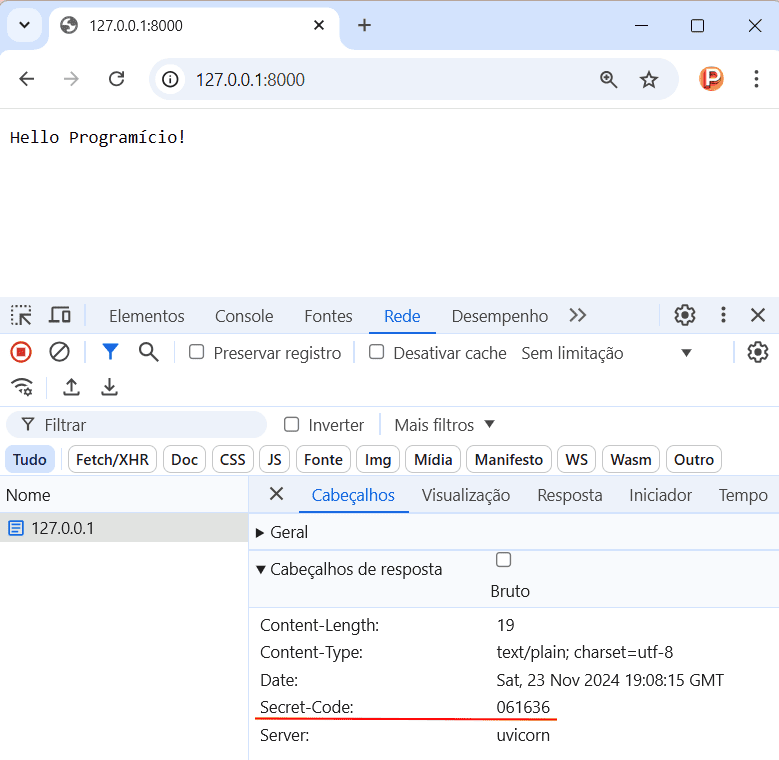Filter by Outro requests
Image resolution: width=779 pixels, height=760 pixels.
pyautogui.click(x=694, y=459)
